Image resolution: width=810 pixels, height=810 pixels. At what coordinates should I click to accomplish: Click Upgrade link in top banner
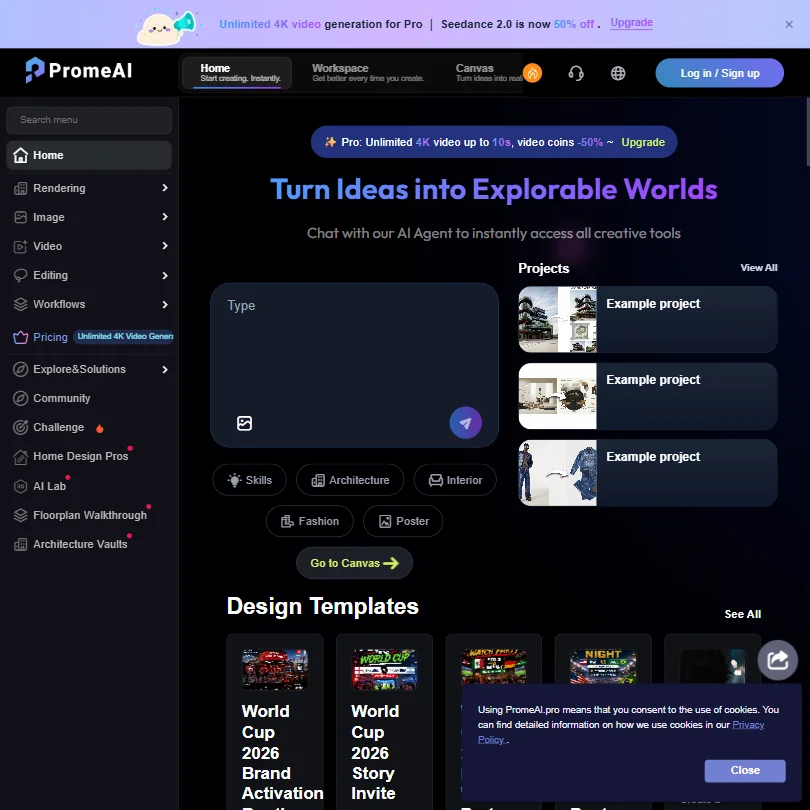pyautogui.click(x=631, y=23)
